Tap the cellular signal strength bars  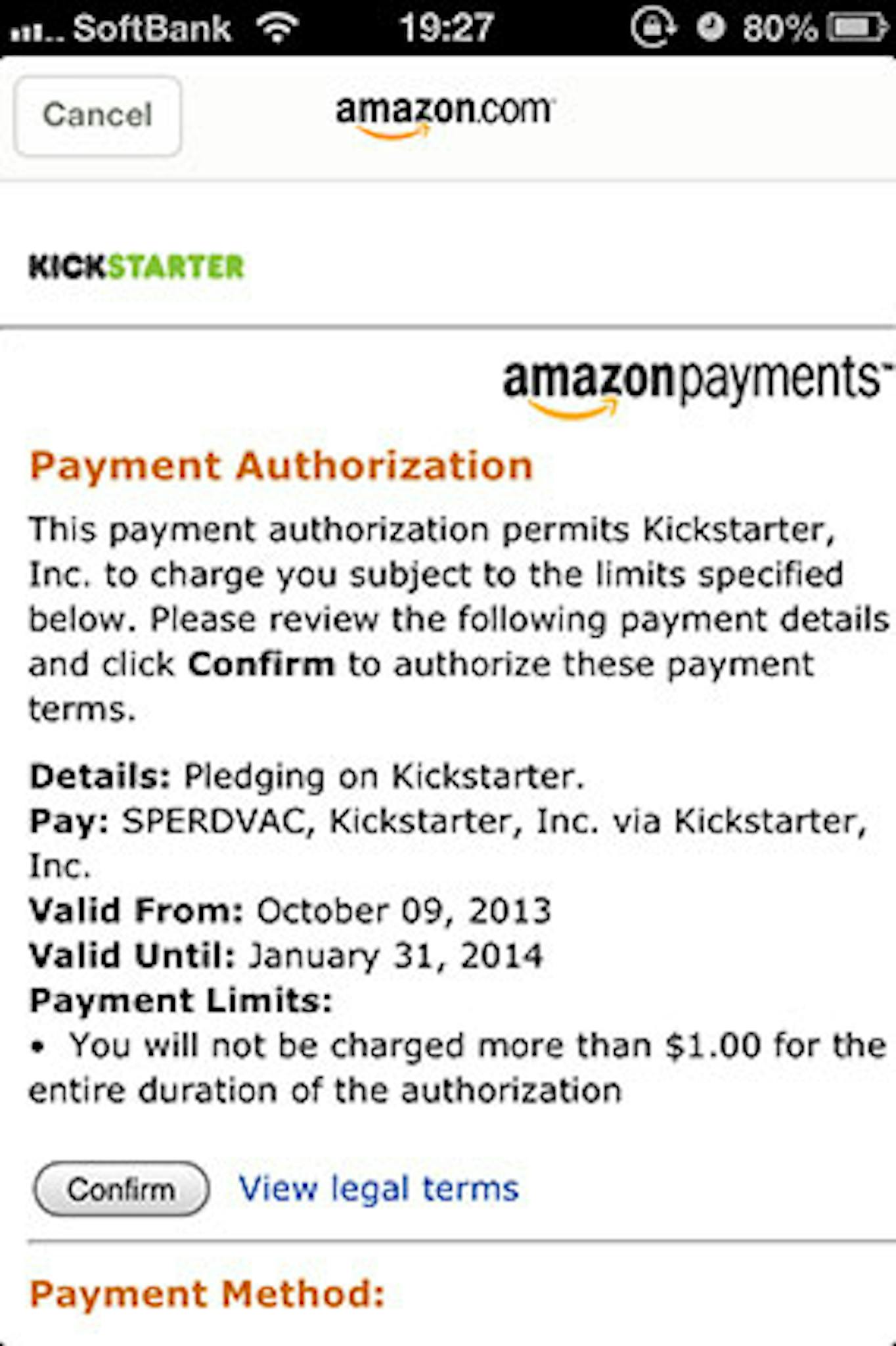36,30
